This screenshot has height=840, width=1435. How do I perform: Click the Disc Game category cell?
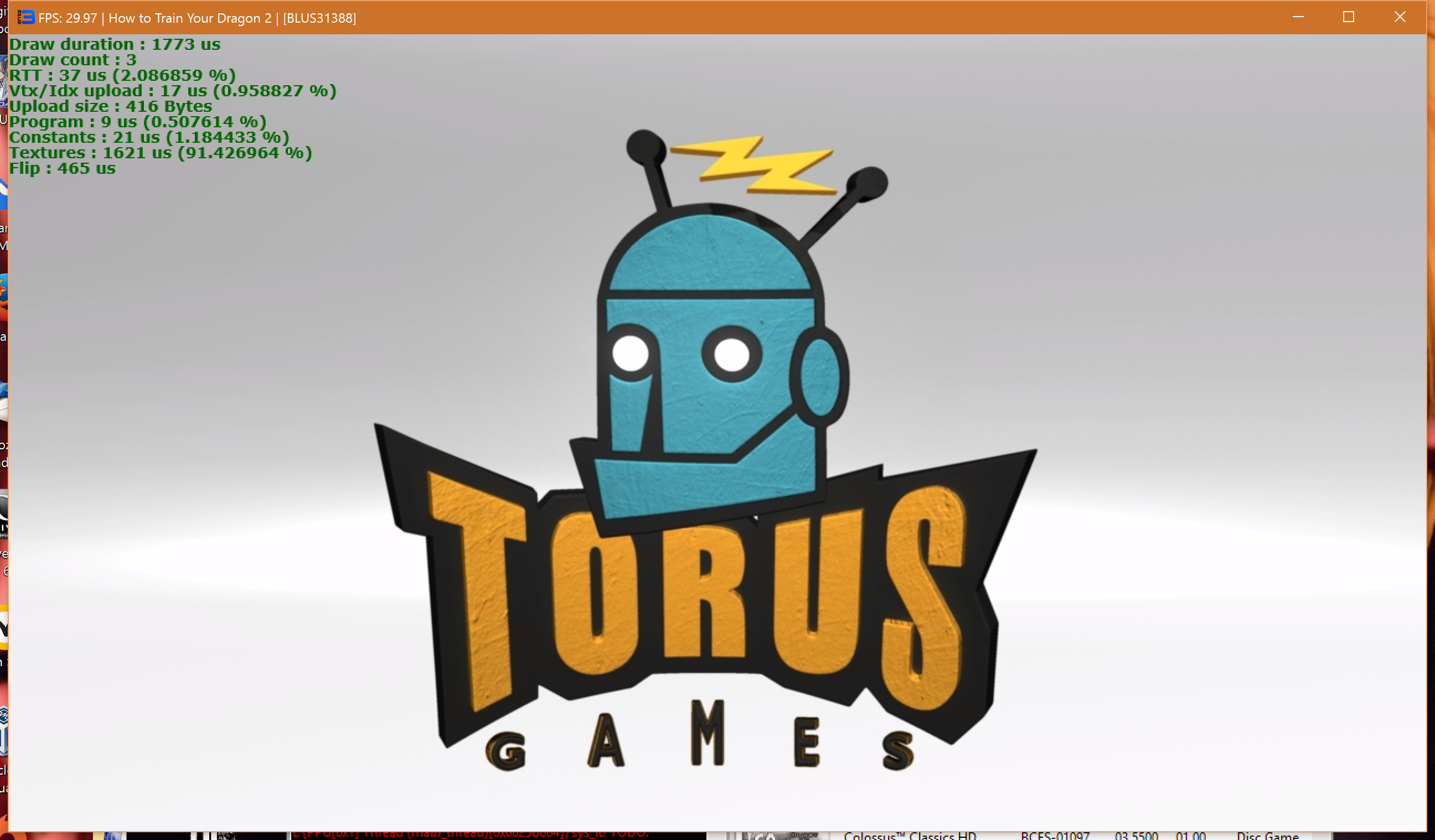coord(1267,836)
